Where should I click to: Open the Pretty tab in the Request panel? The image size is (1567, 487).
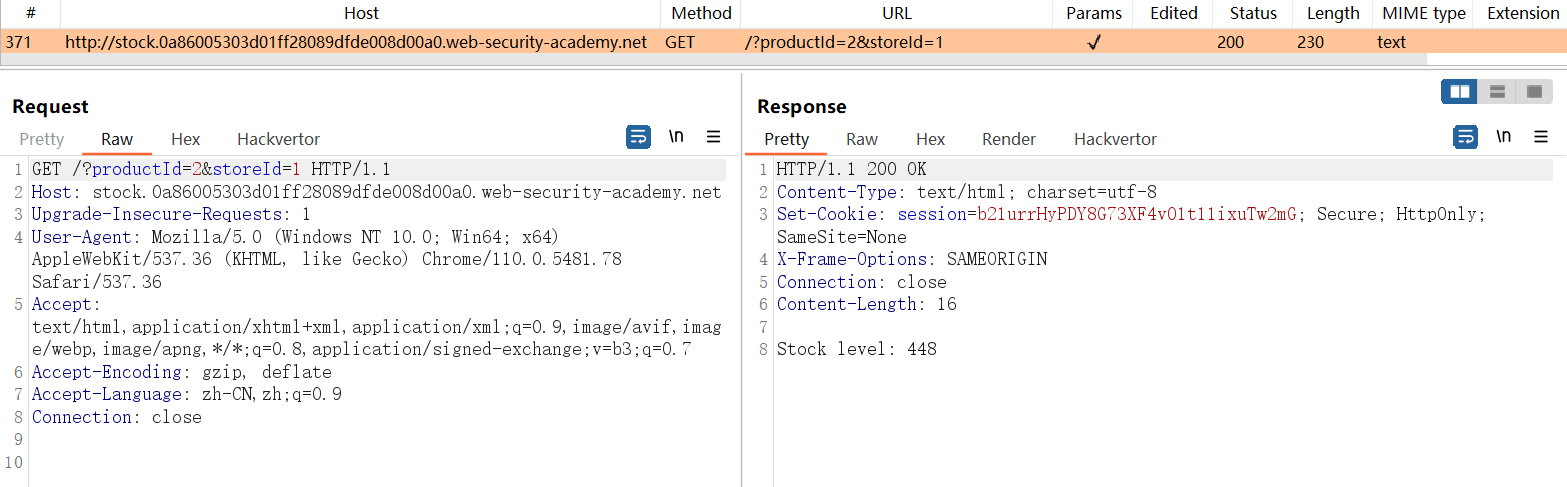[42, 139]
